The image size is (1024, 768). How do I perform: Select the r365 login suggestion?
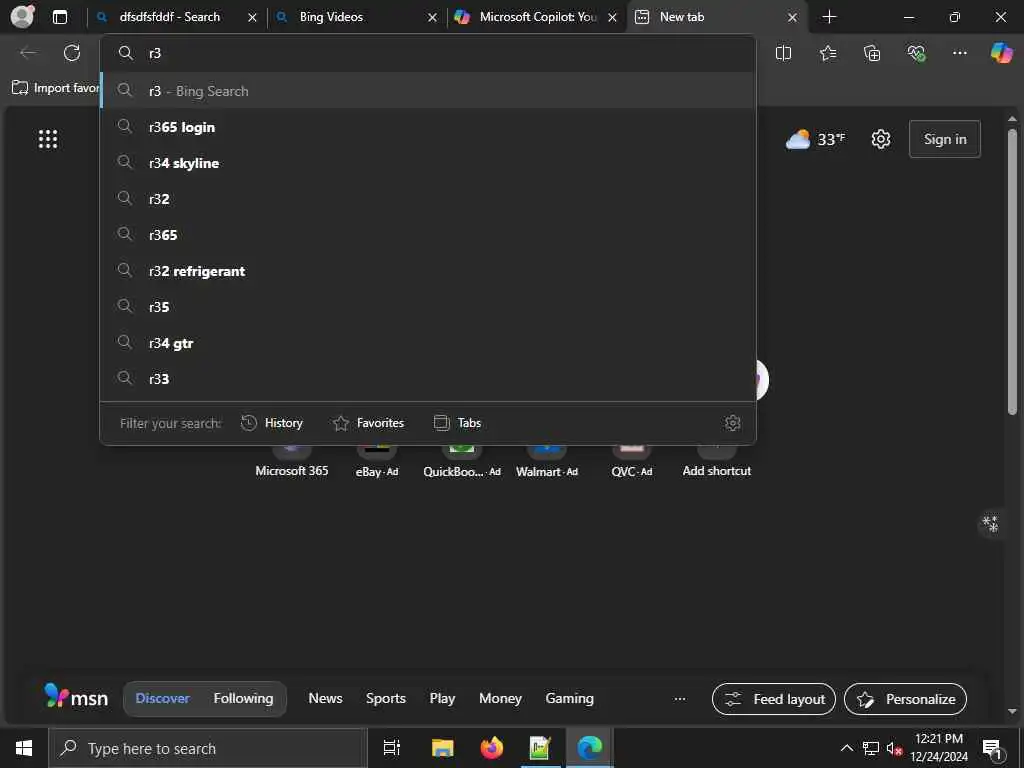[428, 127]
